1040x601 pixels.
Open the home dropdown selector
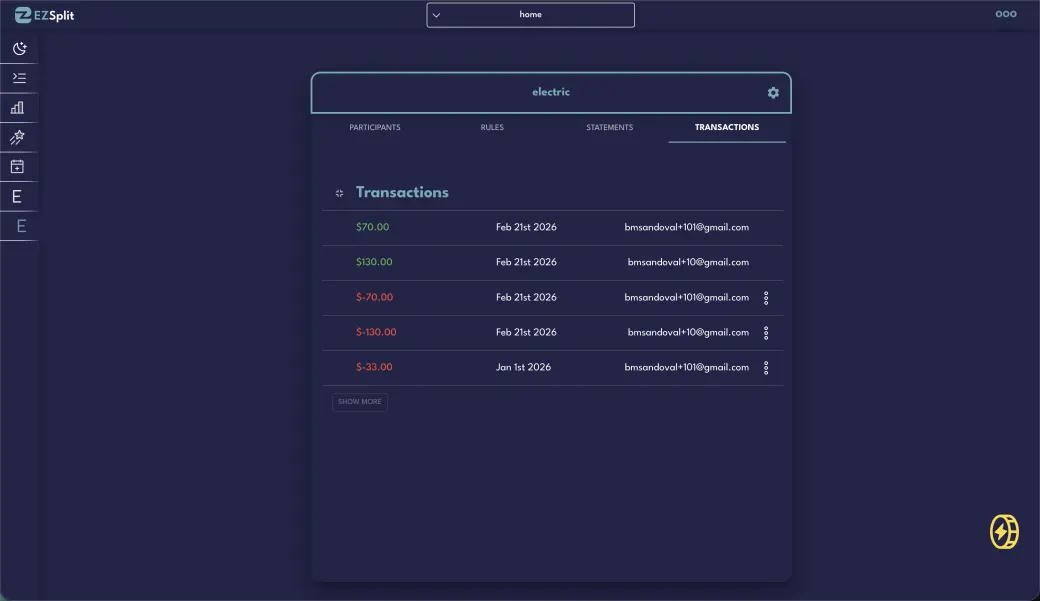point(530,15)
